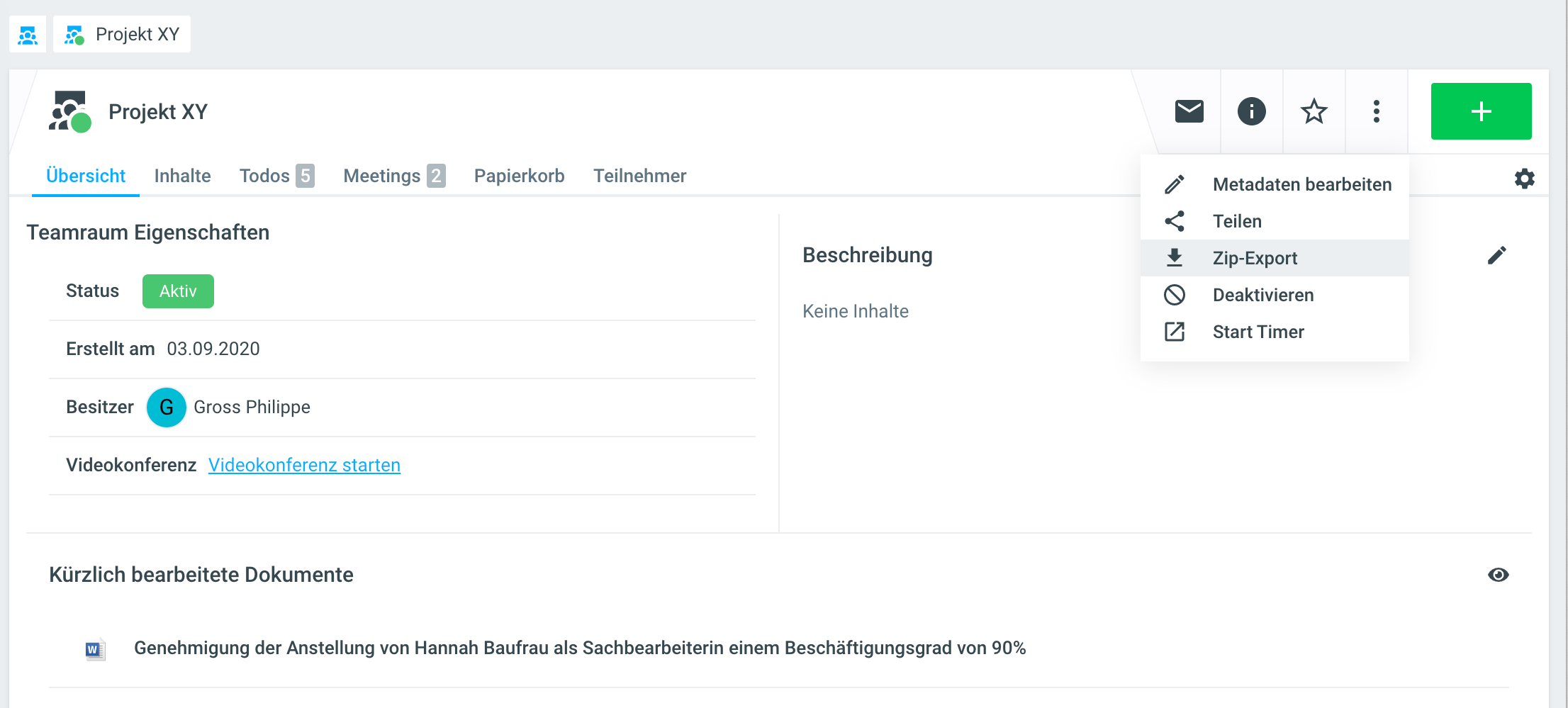1568x708 pixels.
Task: Open the Word document about Hannah Baufrau
Action: tap(579, 648)
